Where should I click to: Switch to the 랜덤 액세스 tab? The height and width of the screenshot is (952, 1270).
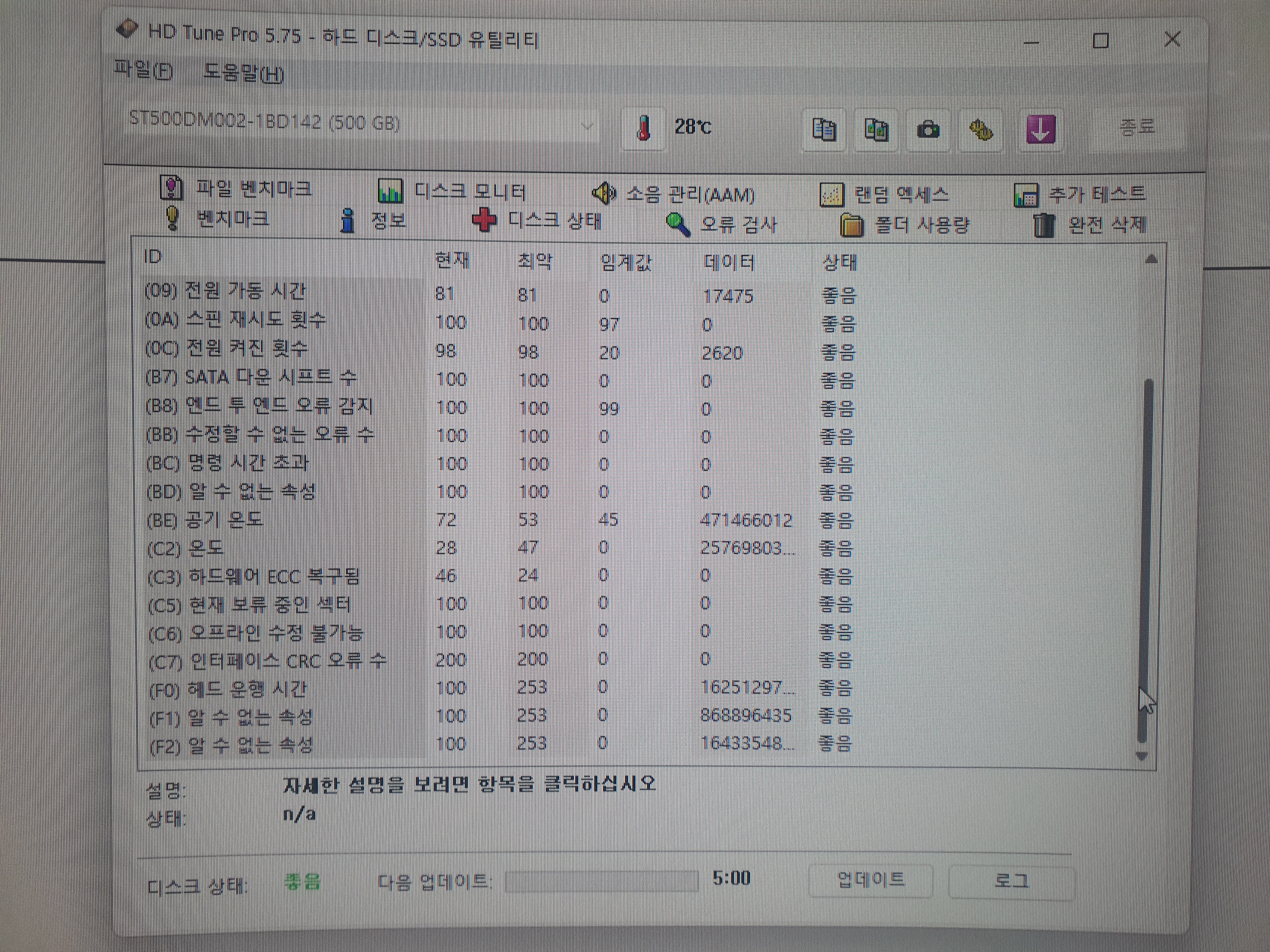[884, 195]
